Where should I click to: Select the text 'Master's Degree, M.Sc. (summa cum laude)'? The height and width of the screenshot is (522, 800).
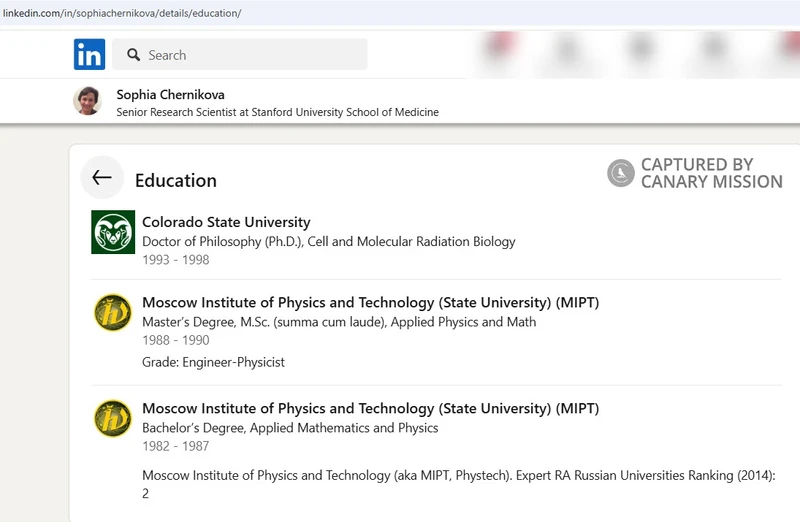(264, 322)
